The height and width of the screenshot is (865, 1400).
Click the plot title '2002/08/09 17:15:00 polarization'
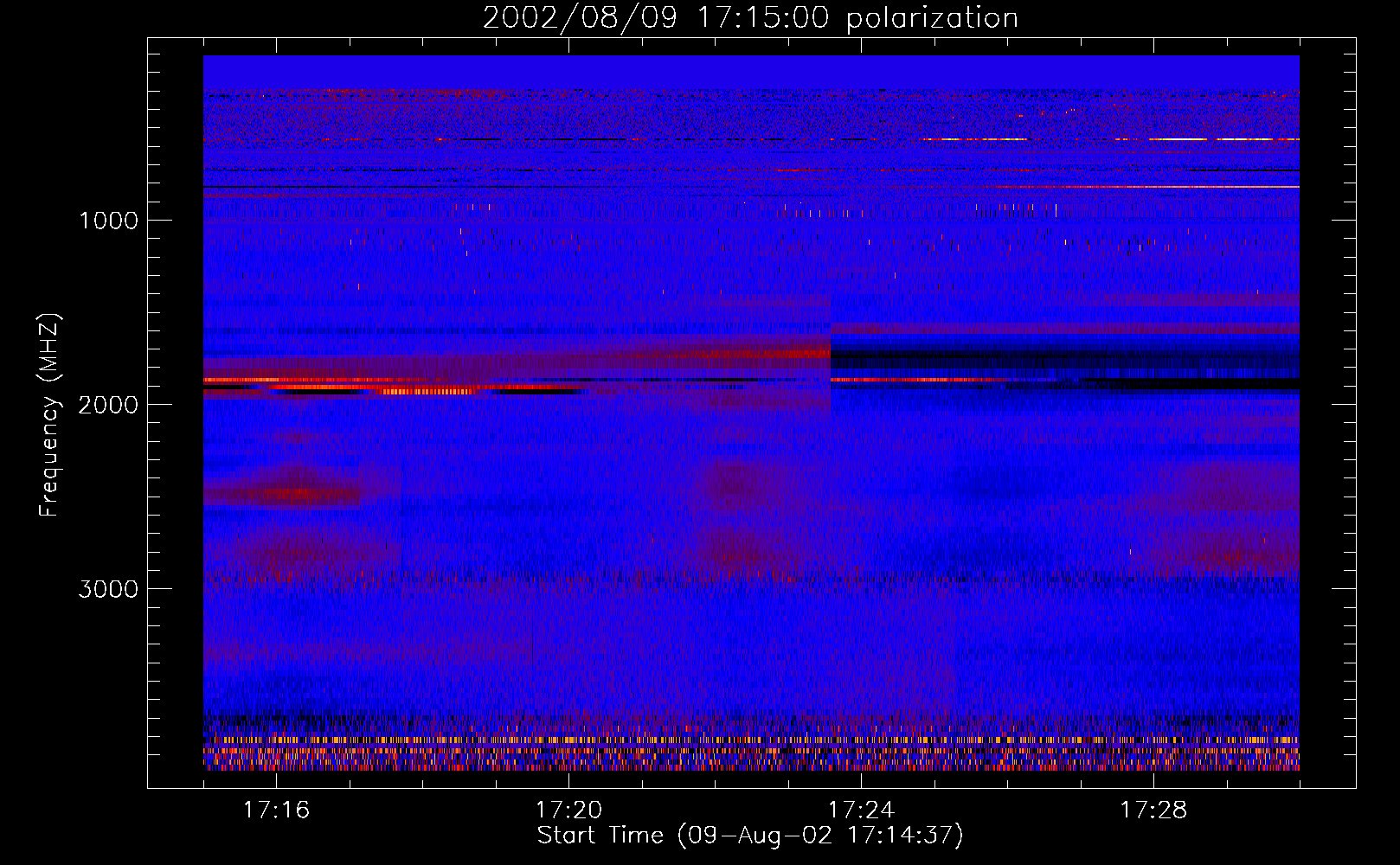pos(750,18)
